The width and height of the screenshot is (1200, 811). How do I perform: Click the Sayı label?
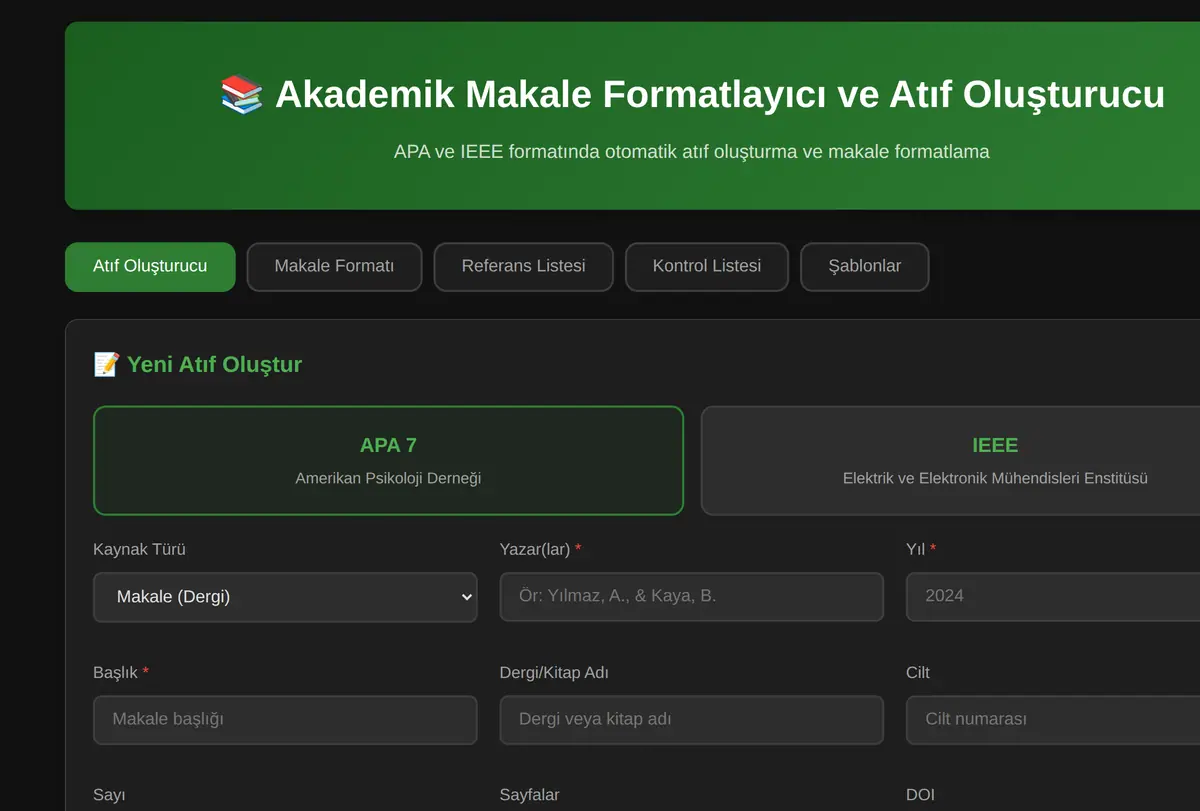[109, 795]
